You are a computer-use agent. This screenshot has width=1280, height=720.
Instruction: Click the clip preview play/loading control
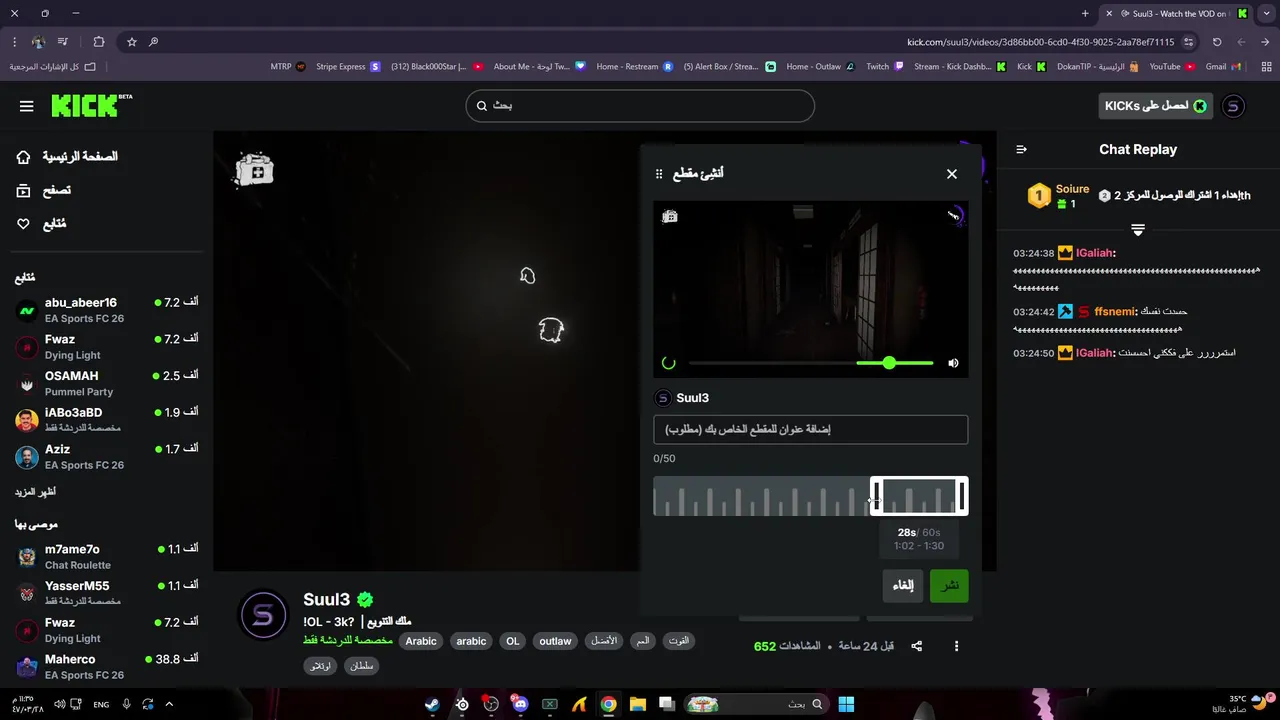tap(669, 363)
